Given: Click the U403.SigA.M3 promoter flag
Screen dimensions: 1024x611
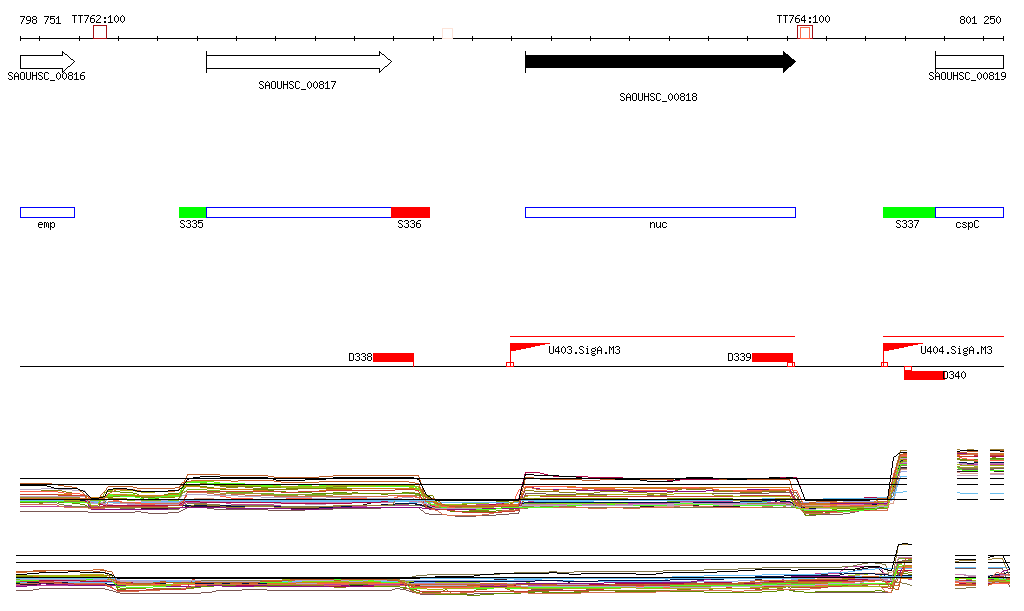Looking at the screenshot, I should (529, 348).
